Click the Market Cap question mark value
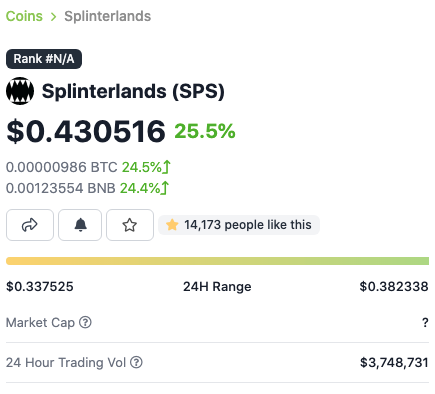The height and width of the screenshot is (394, 435). coord(425,323)
